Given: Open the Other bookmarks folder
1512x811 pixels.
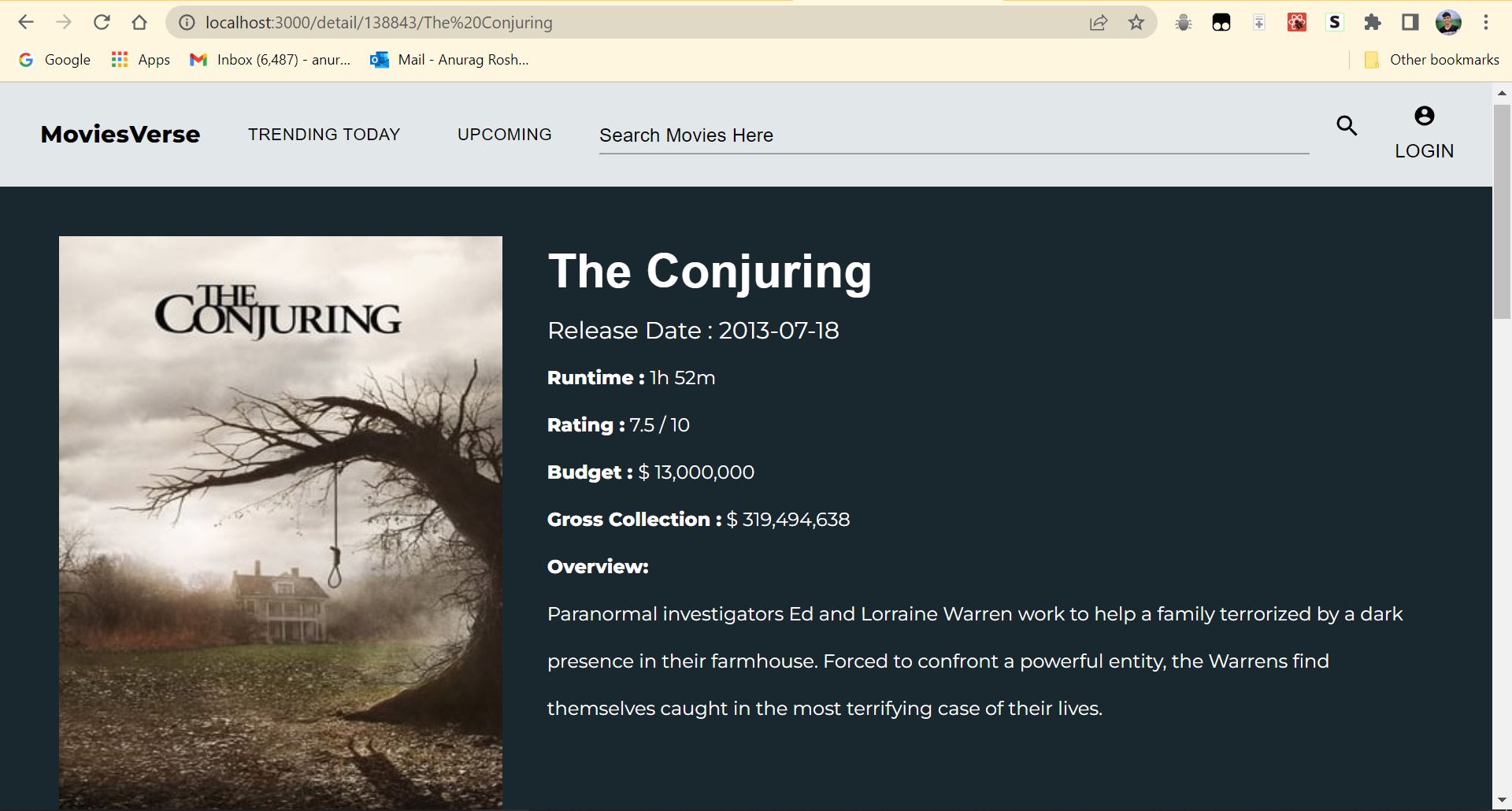Looking at the screenshot, I should pyautogui.click(x=1432, y=60).
